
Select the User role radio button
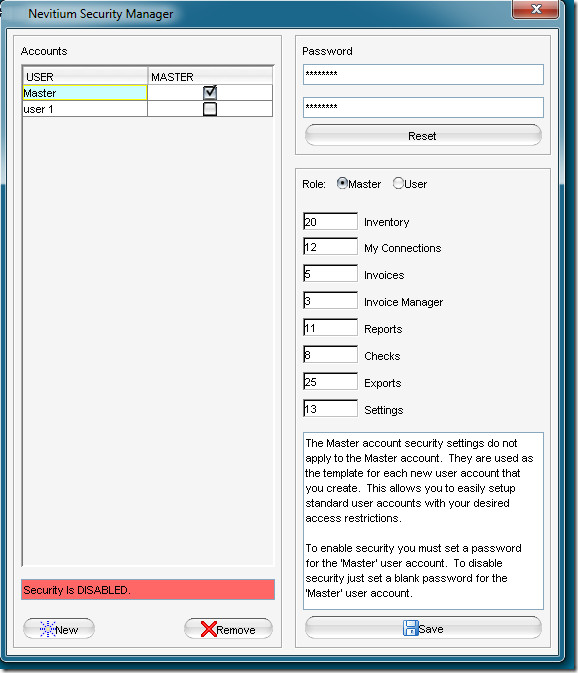click(398, 183)
